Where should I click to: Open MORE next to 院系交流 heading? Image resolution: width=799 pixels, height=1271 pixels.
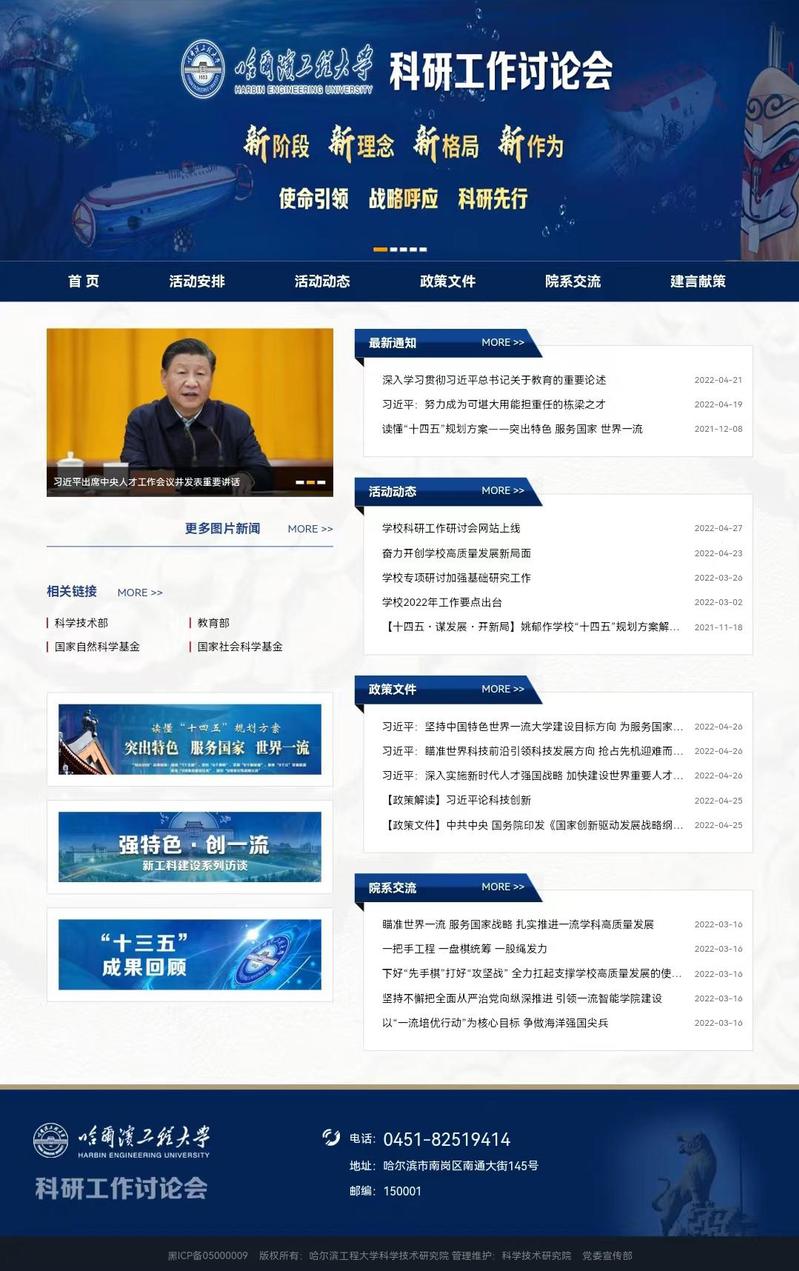click(x=502, y=887)
